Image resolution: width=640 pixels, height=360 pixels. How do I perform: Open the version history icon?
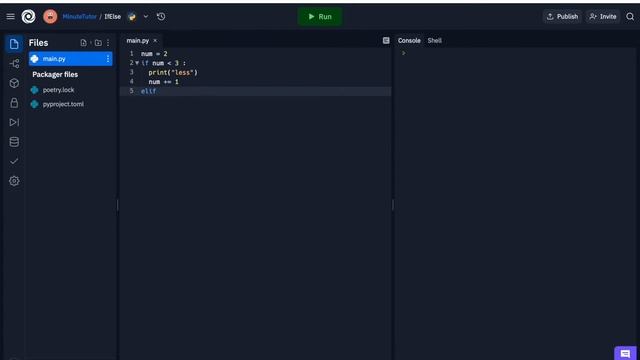click(x=161, y=17)
